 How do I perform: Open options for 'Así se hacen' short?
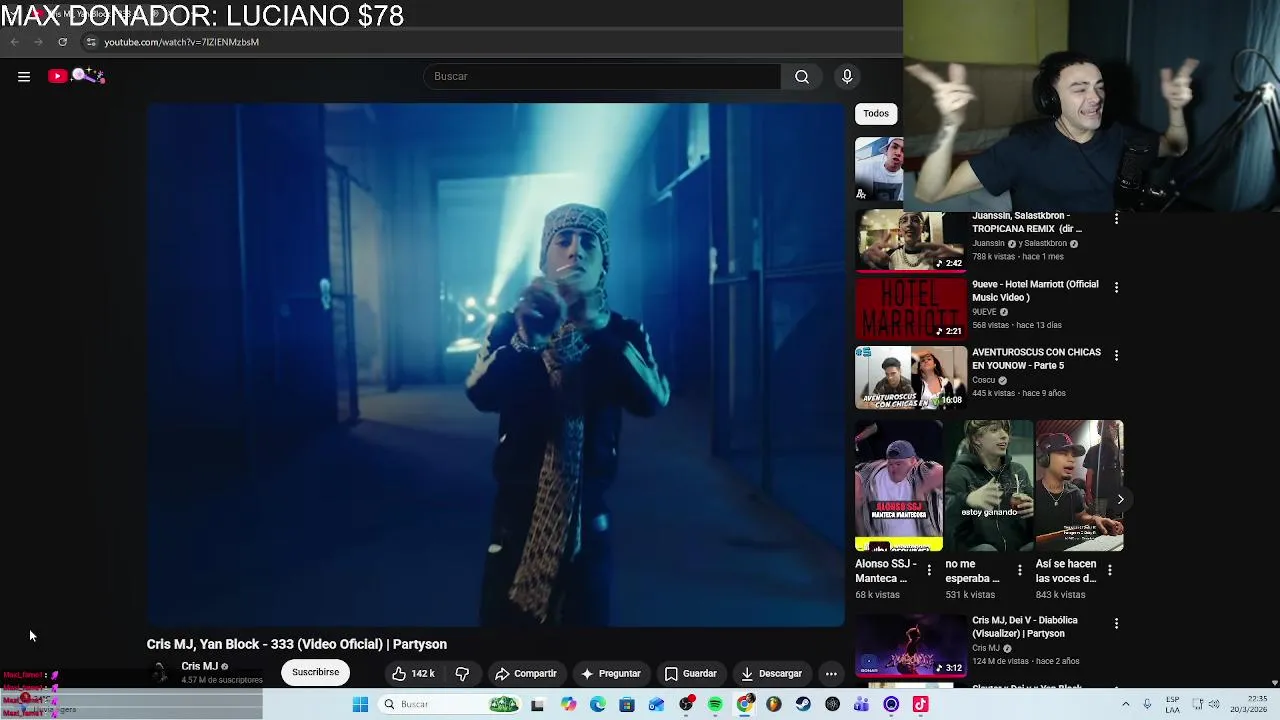[x=1109, y=570]
